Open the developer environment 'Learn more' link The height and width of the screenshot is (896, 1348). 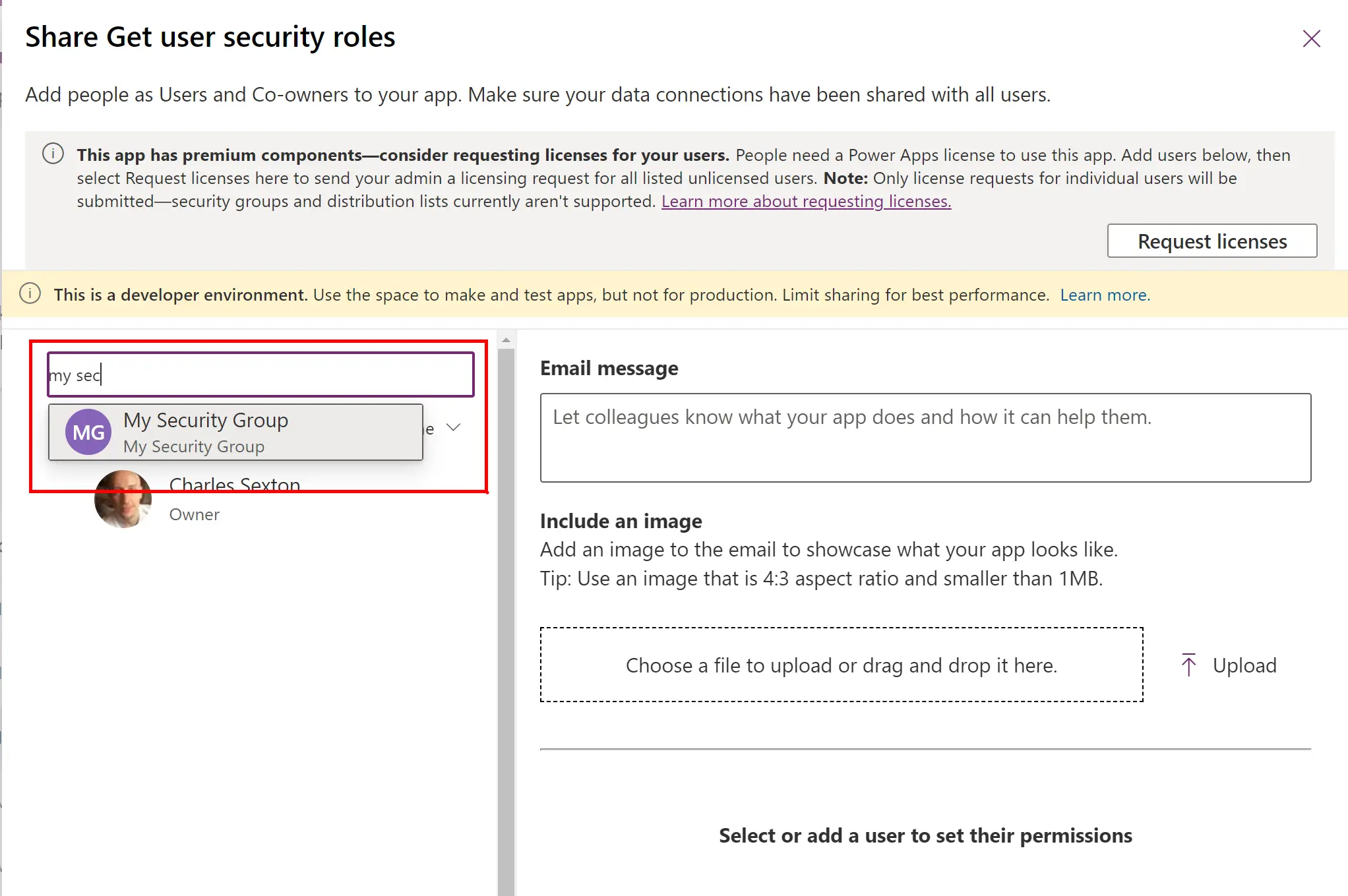point(1105,295)
